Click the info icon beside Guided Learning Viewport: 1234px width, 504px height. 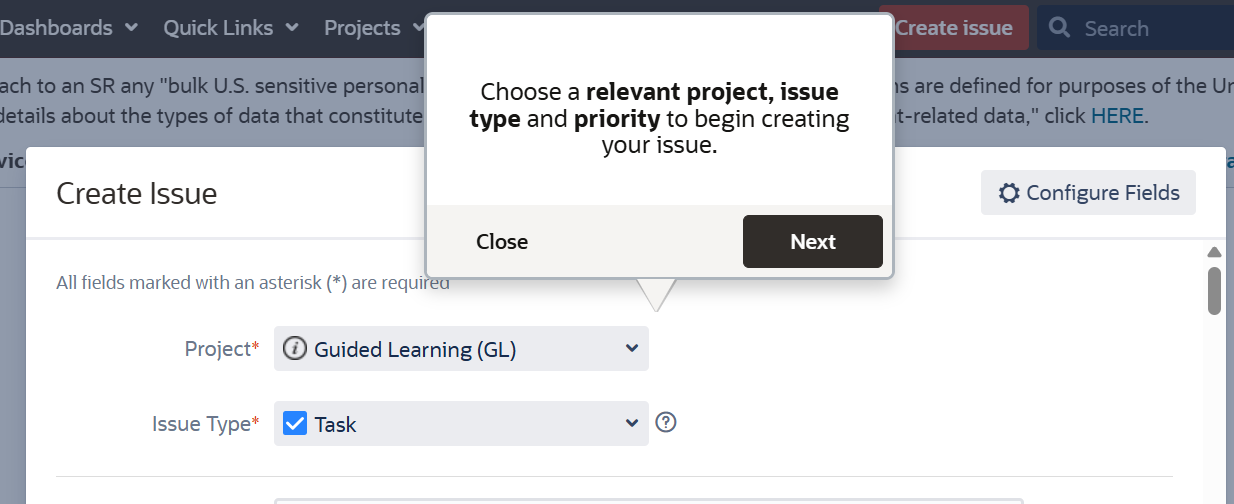click(x=294, y=349)
